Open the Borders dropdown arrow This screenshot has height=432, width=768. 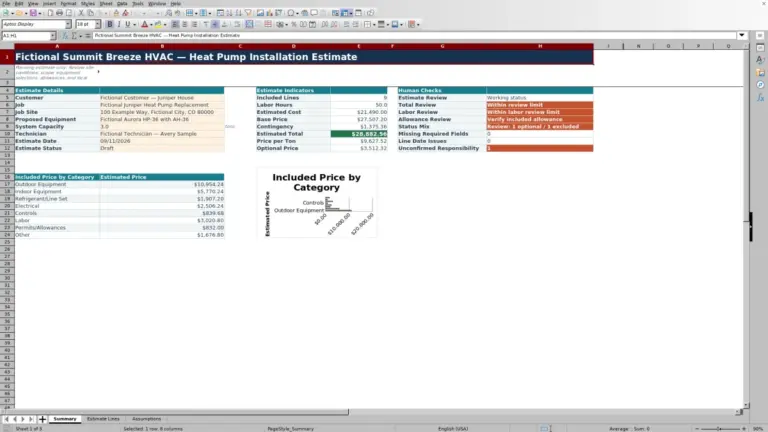(374, 24)
